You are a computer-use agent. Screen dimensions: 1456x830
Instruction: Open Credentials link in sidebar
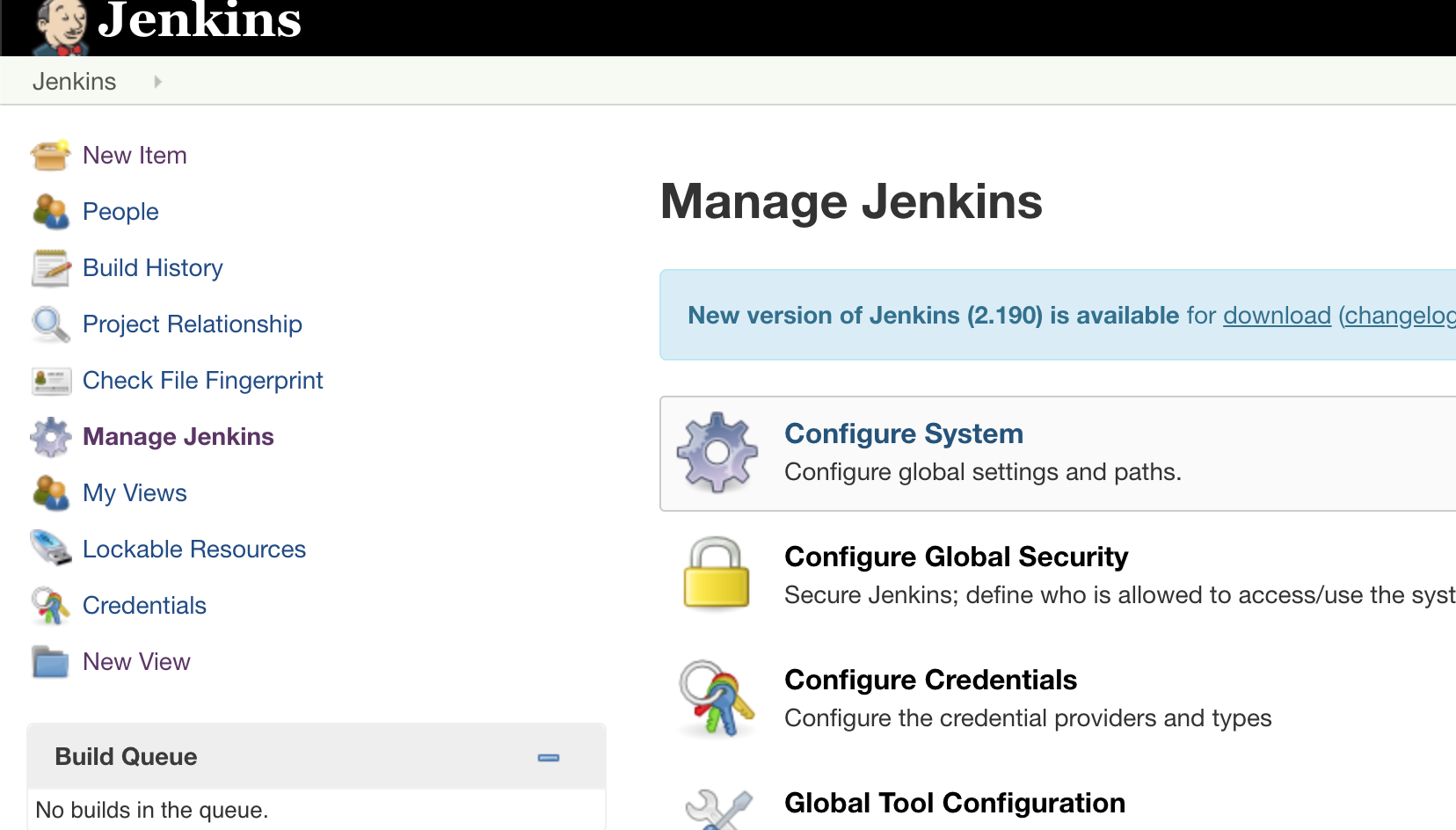144,606
